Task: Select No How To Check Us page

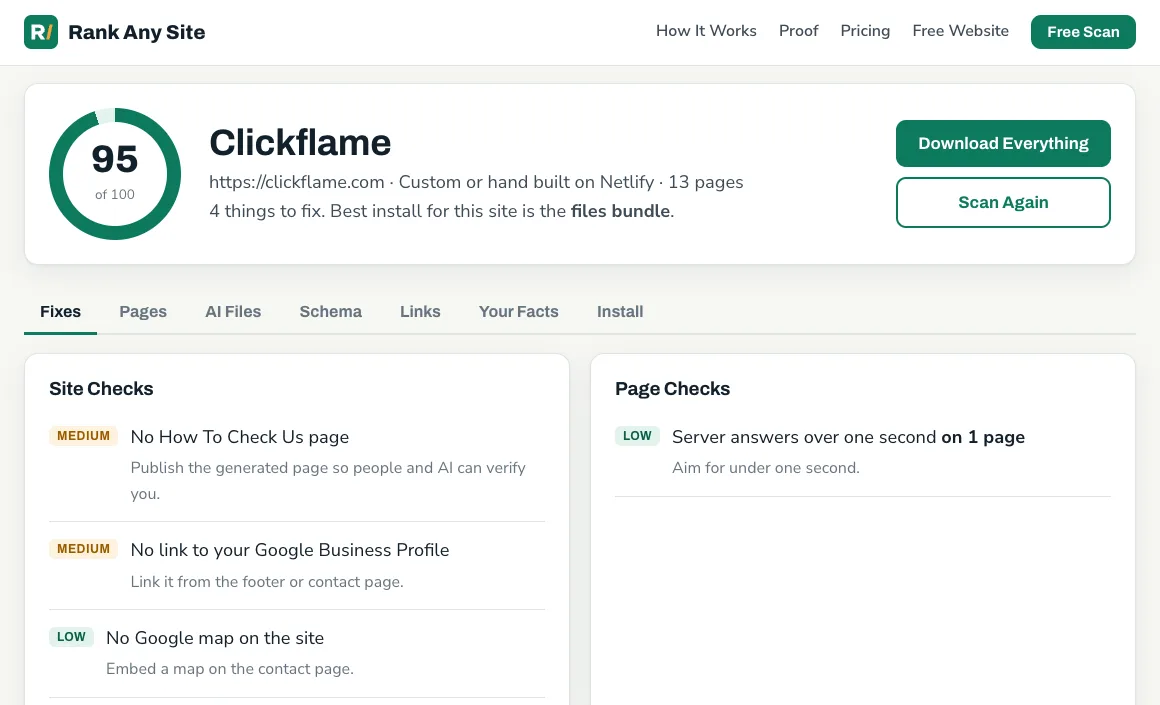Action: (240, 436)
